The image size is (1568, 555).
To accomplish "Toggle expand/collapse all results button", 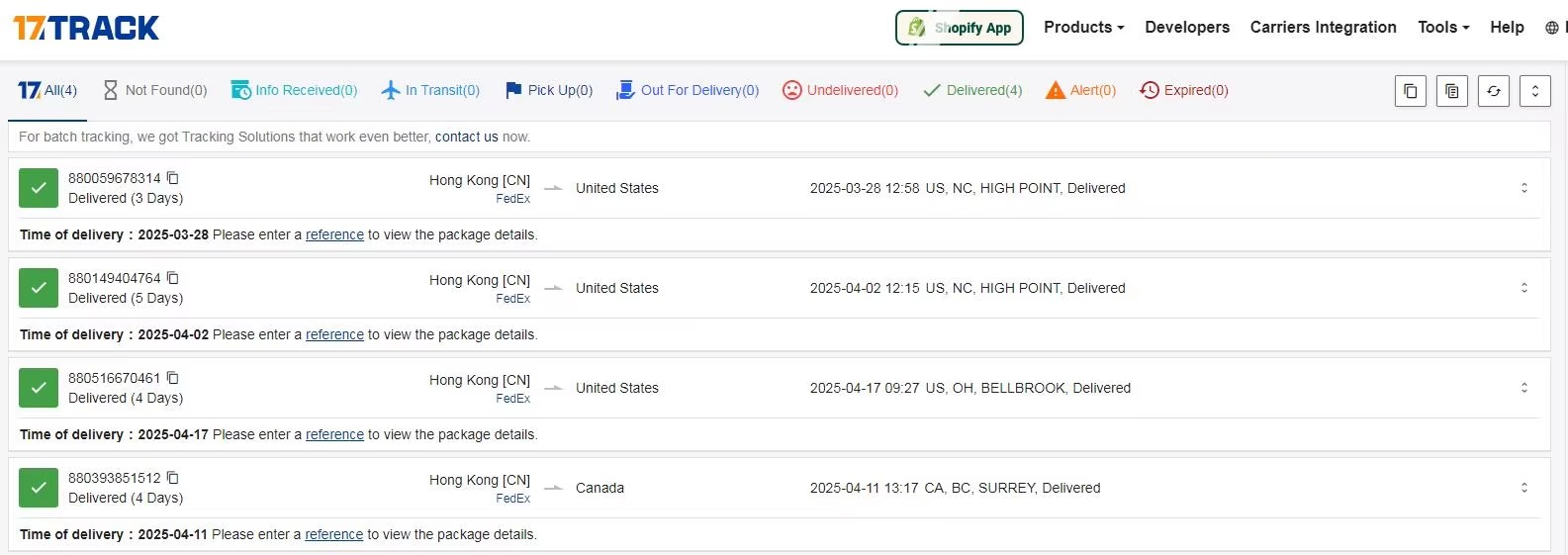I will pos(1534,91).
